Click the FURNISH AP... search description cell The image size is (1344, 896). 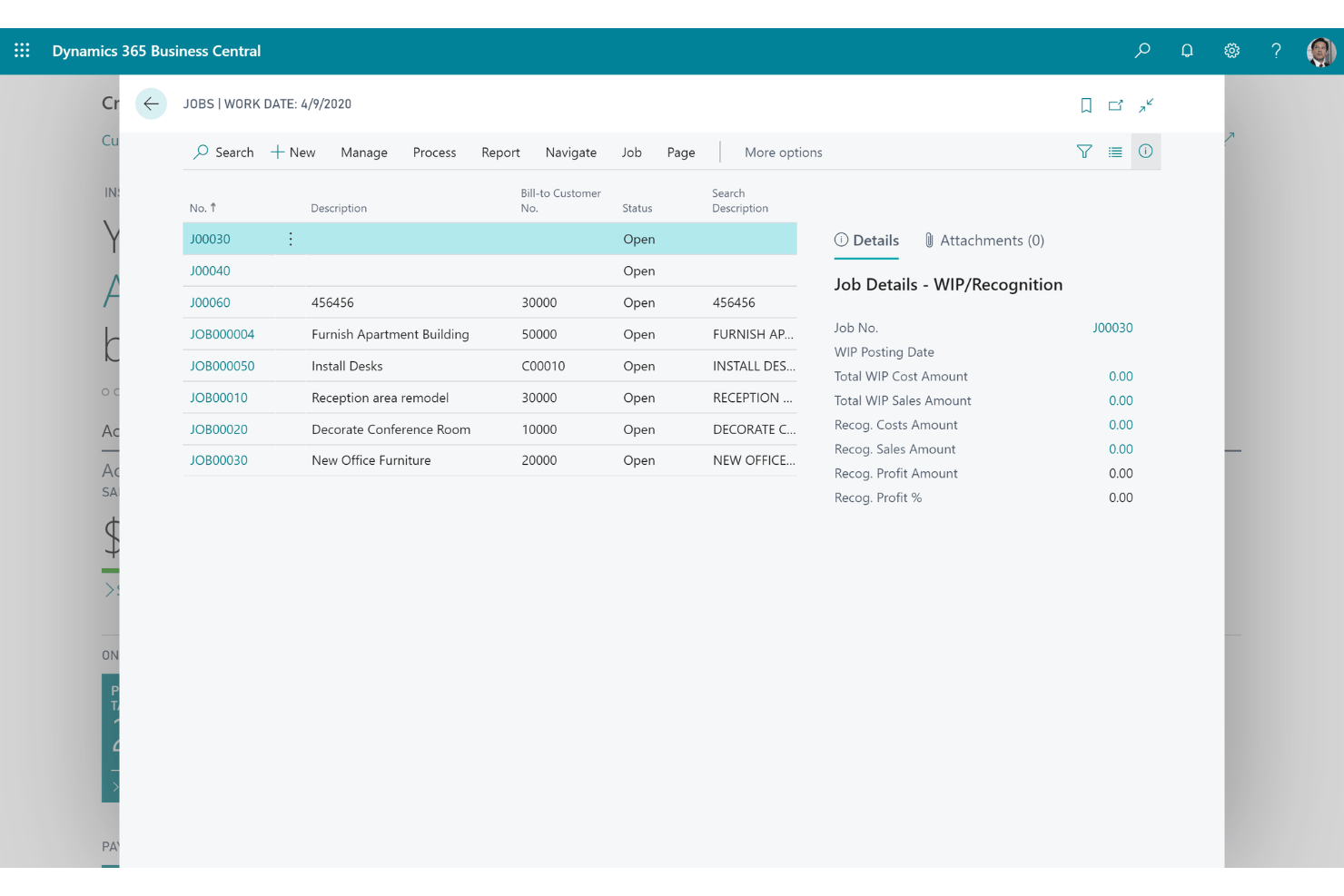click(753, 334)
